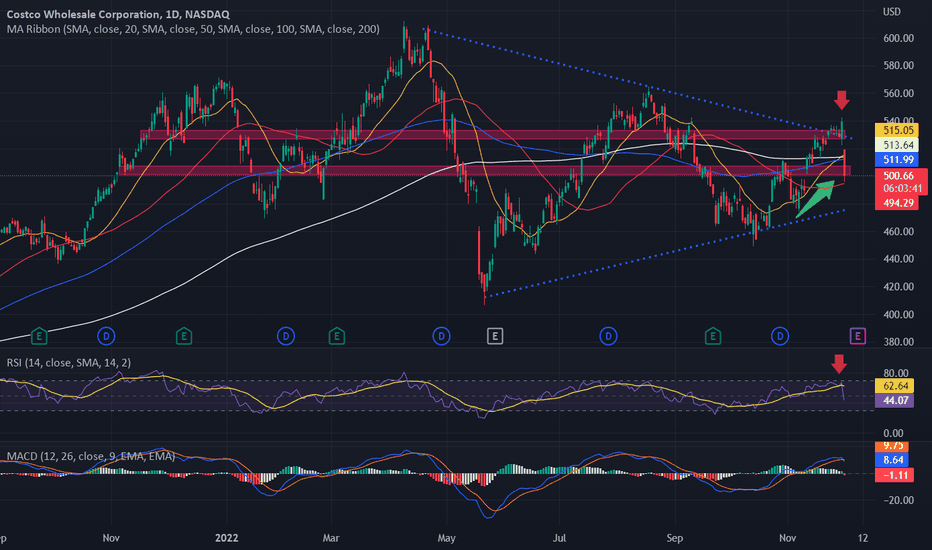The width and height of the screenshot is (932, 550).
Task: Click the May label on the time axis
Action: coord(446,538)
